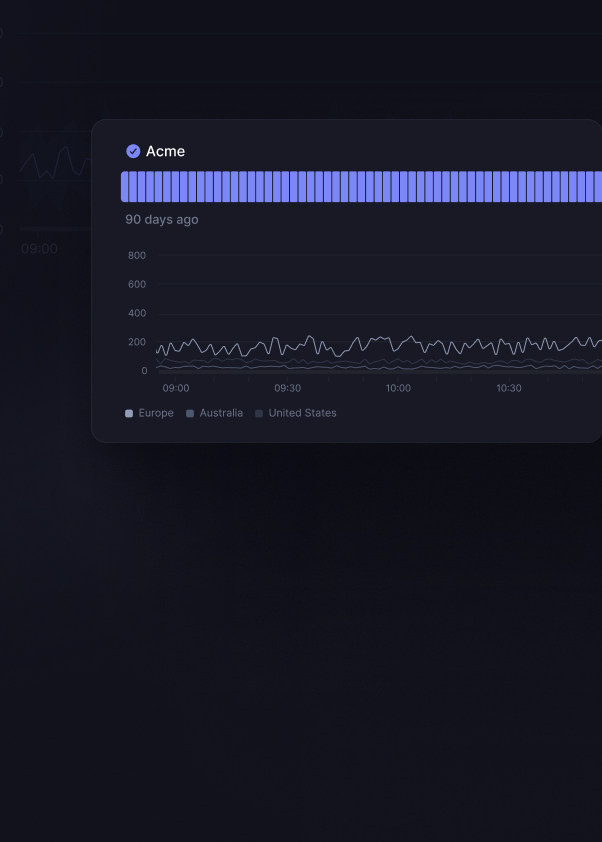Toggle the Australia series legend swatch
Viewport: 602px width, 842px height.
click(190, 413)
